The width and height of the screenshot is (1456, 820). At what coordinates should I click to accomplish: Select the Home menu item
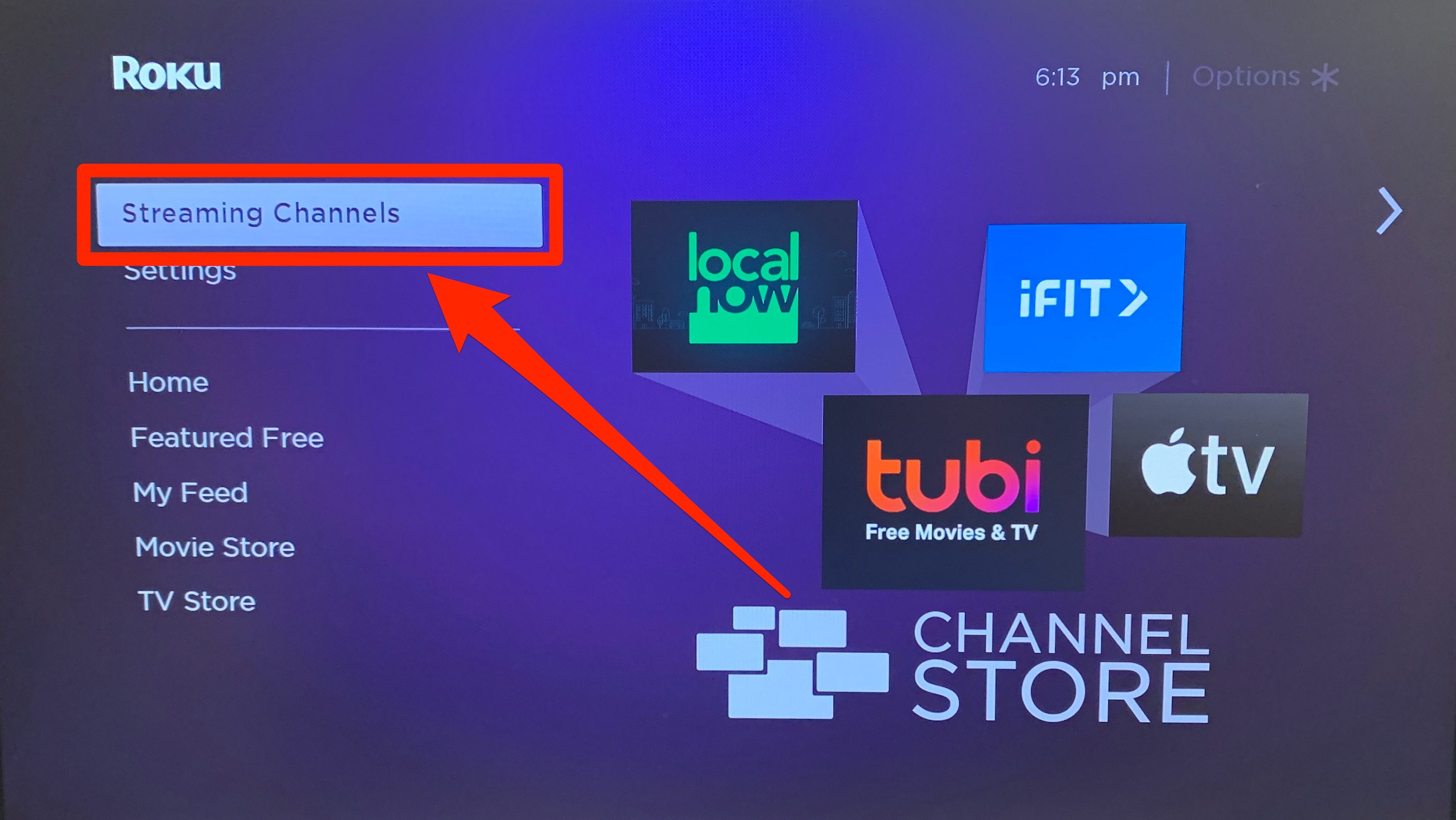(168, 382)
